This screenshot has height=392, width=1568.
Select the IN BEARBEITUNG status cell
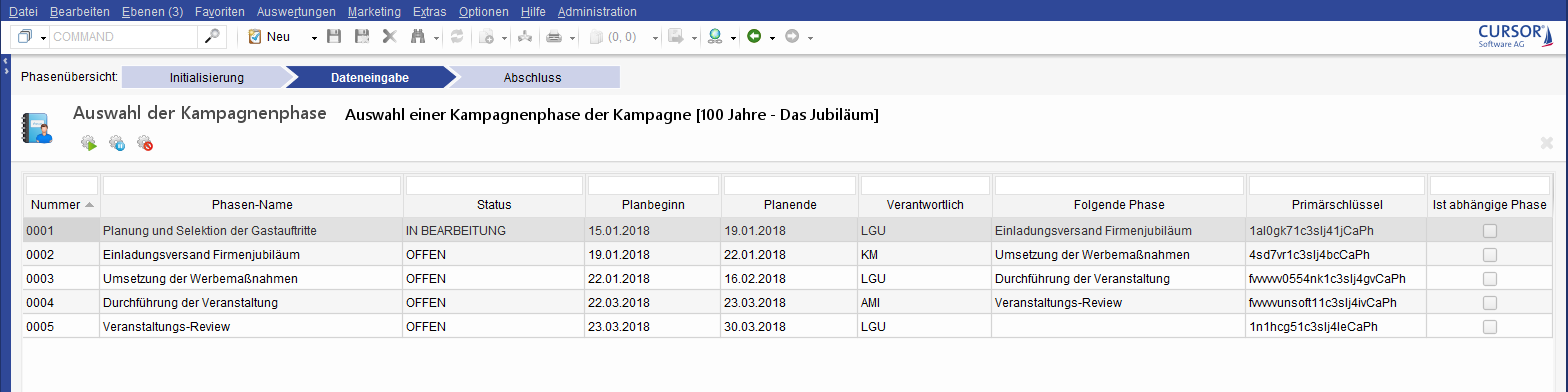(494, 231)
